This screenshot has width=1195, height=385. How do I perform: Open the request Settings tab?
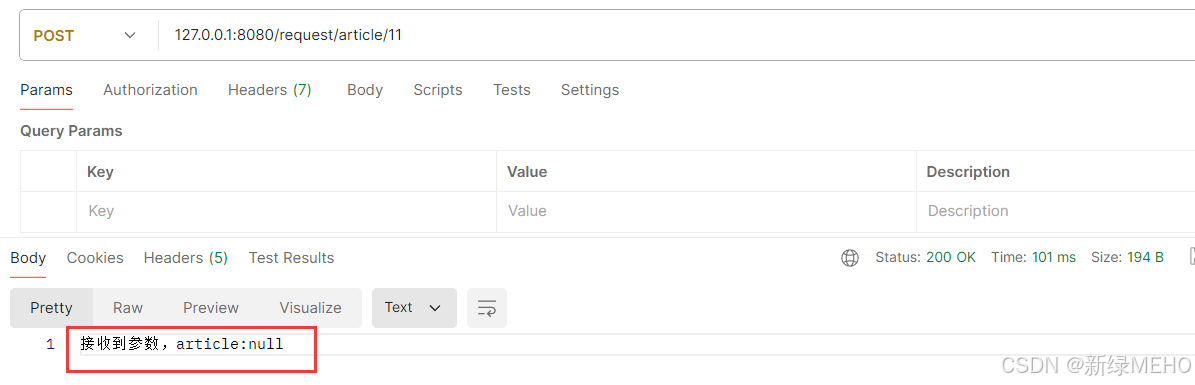[x=590, y=90]
